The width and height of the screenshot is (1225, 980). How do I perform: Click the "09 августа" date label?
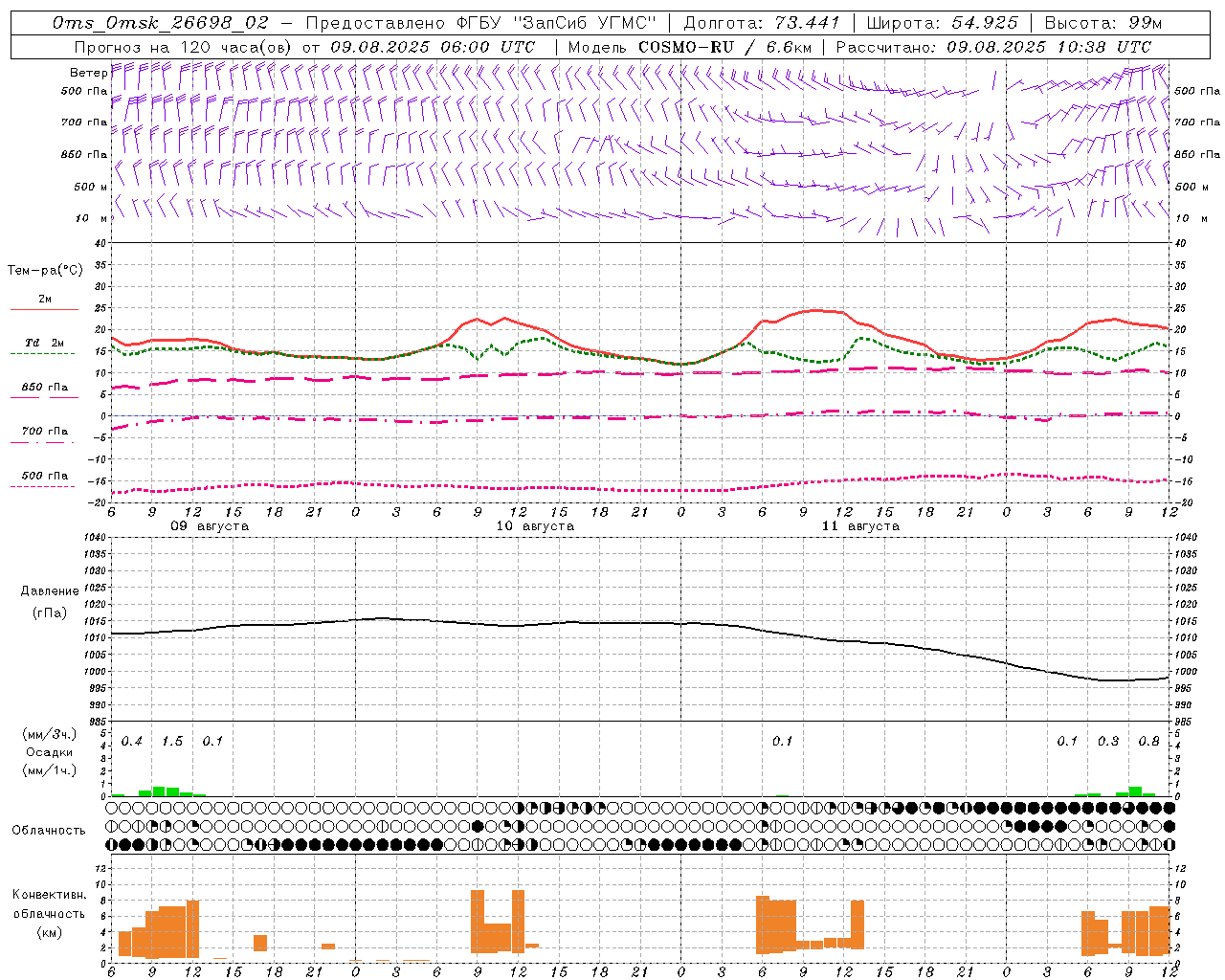tap(210, 526)
